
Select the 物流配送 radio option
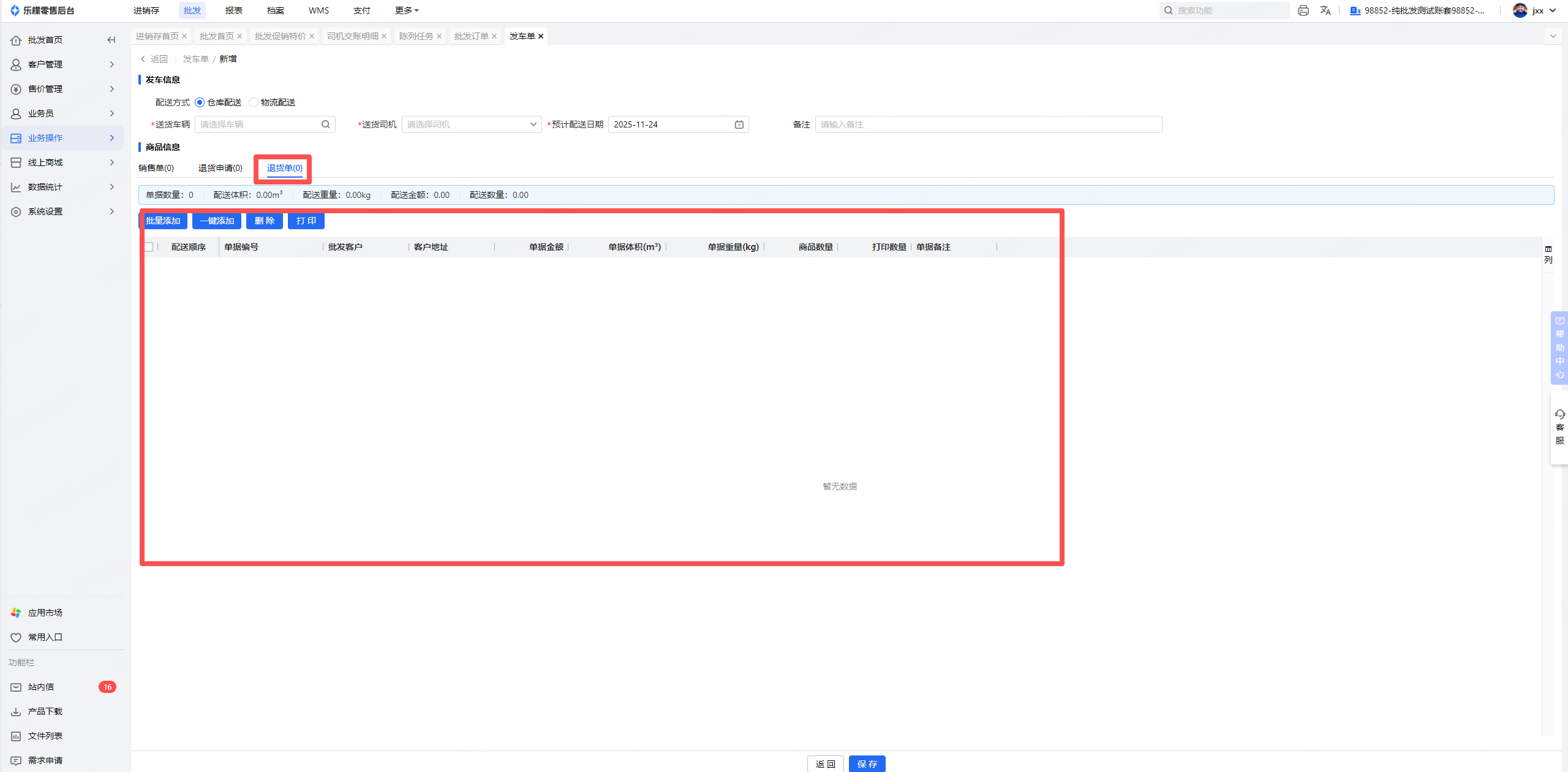pyautogui.click(x=254, y=102)
